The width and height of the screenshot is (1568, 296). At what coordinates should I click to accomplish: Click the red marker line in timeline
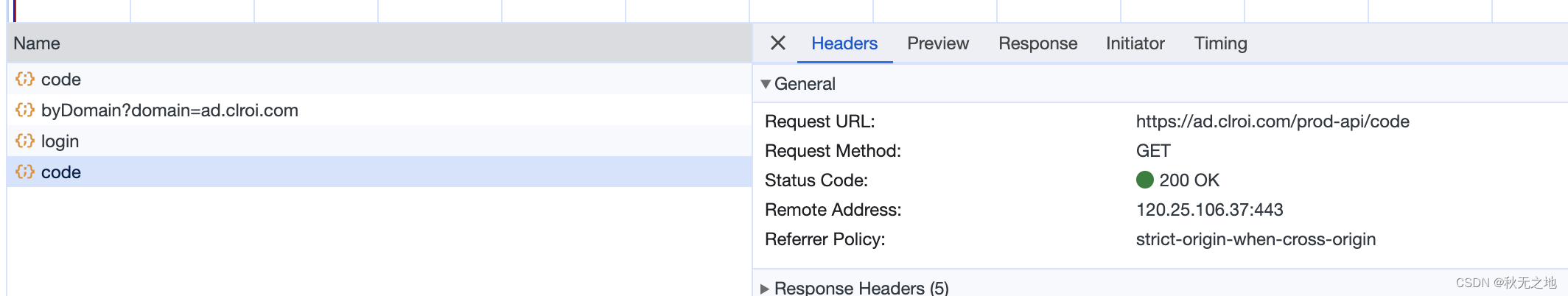click(14, 10)
